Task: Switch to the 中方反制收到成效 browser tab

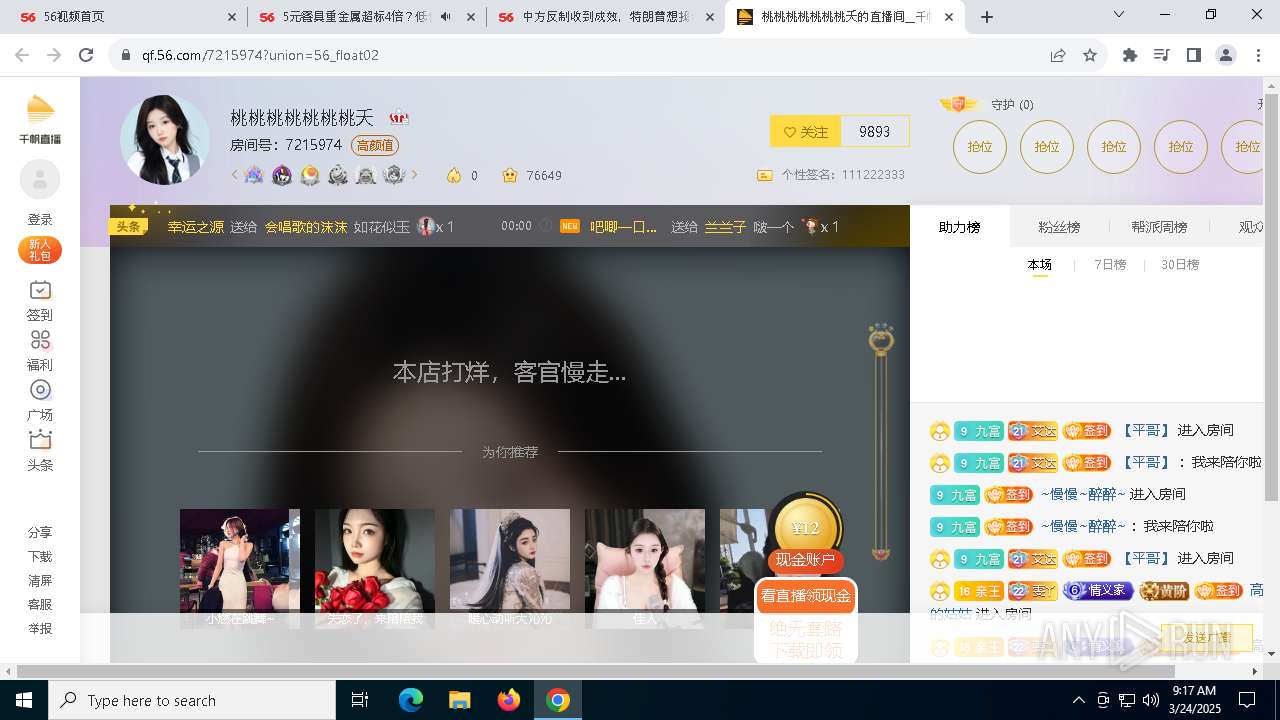Action: [607, 17]
